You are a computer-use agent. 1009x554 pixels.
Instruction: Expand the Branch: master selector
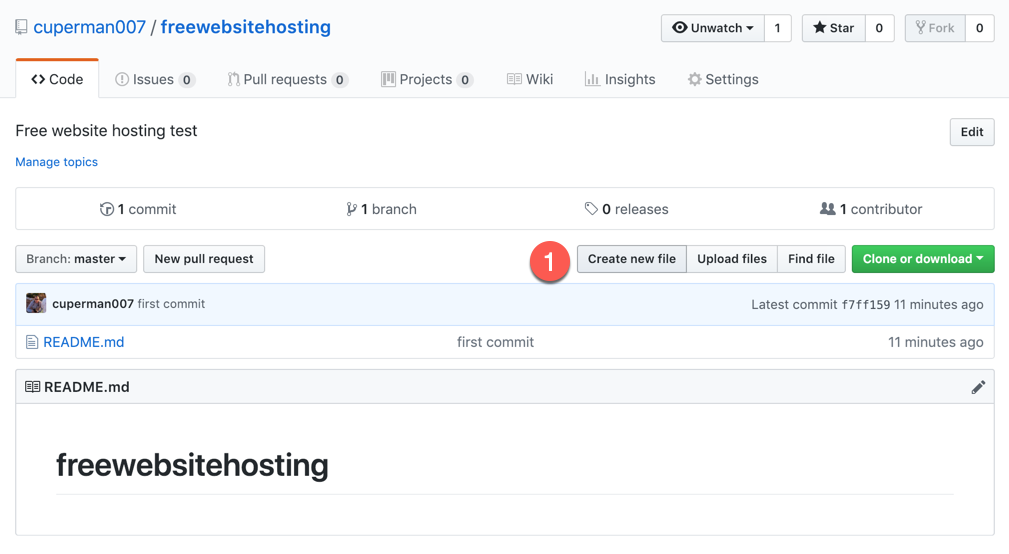click(76, 259)
